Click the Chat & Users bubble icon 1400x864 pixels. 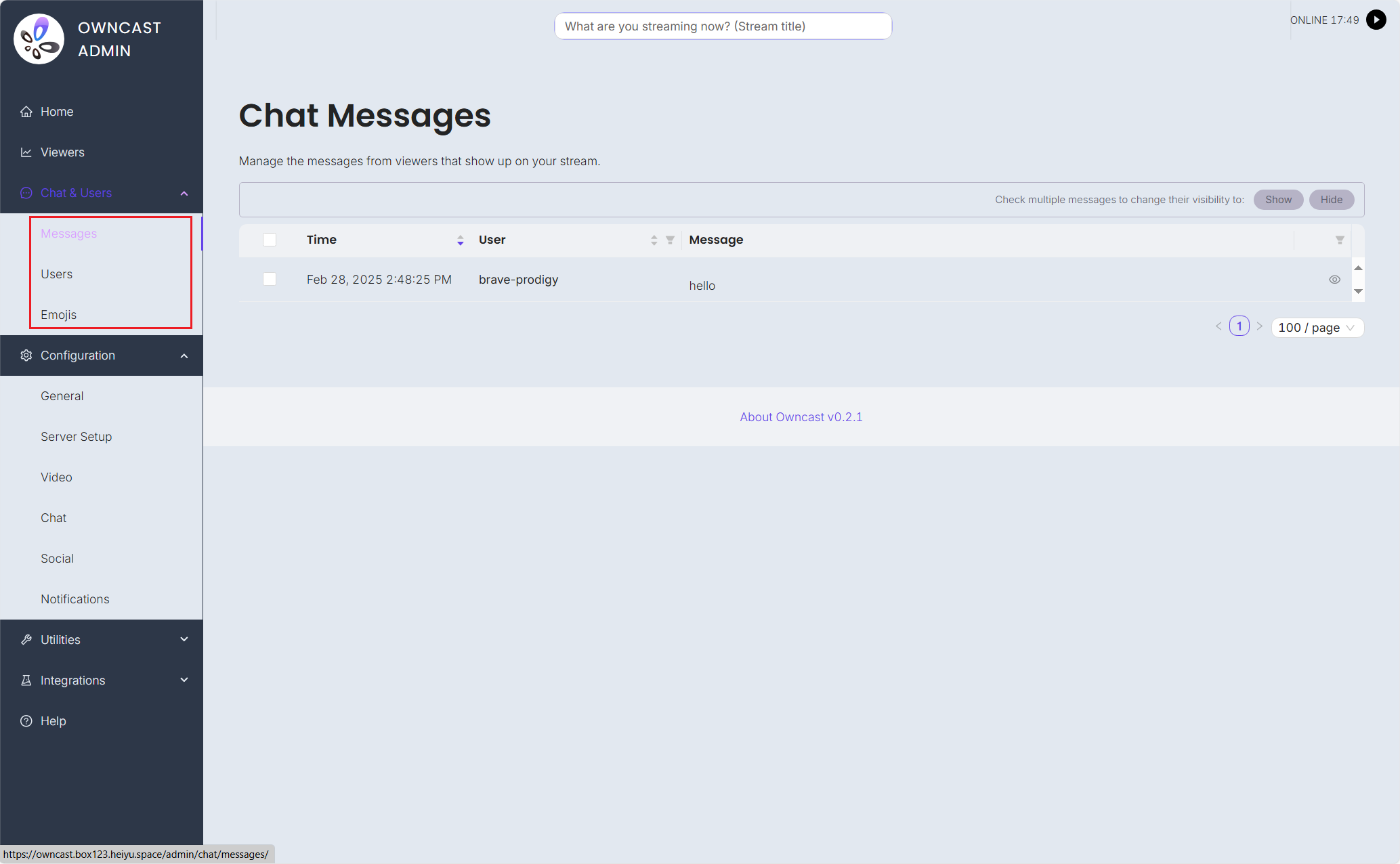[26, 193]
